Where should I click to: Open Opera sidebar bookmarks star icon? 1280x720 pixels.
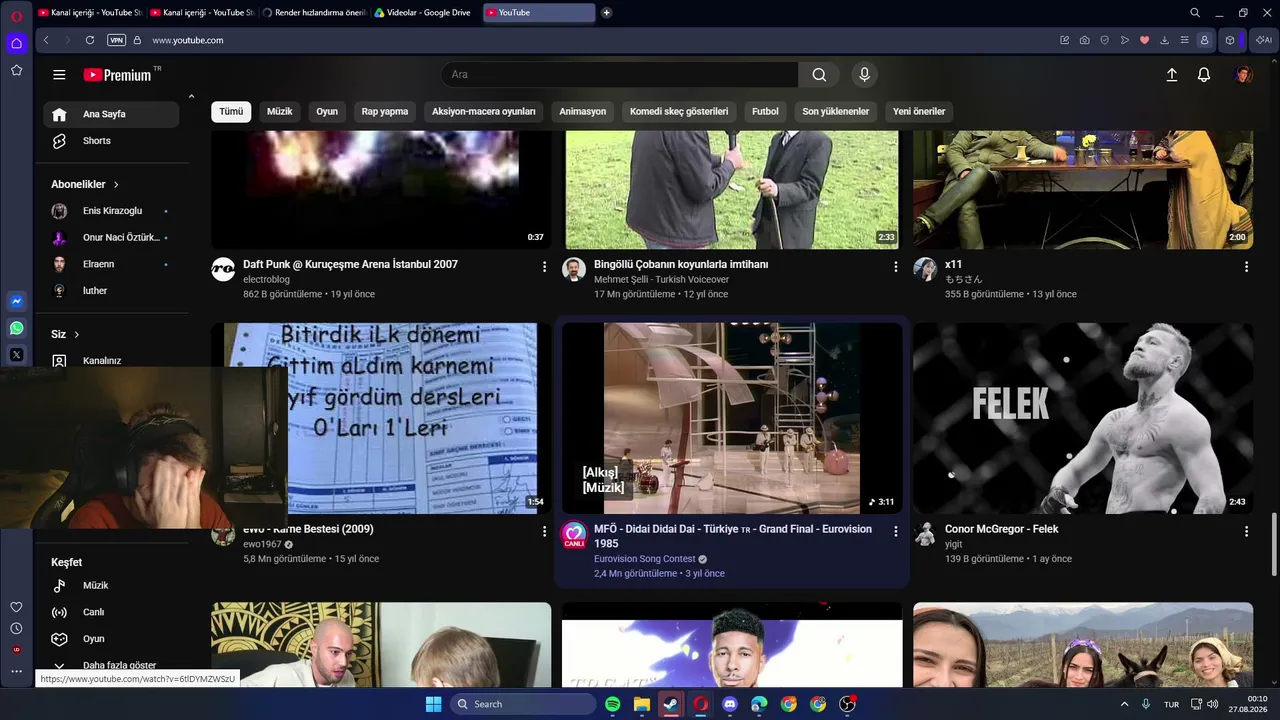pyautogui.click(x=16, y=70)
